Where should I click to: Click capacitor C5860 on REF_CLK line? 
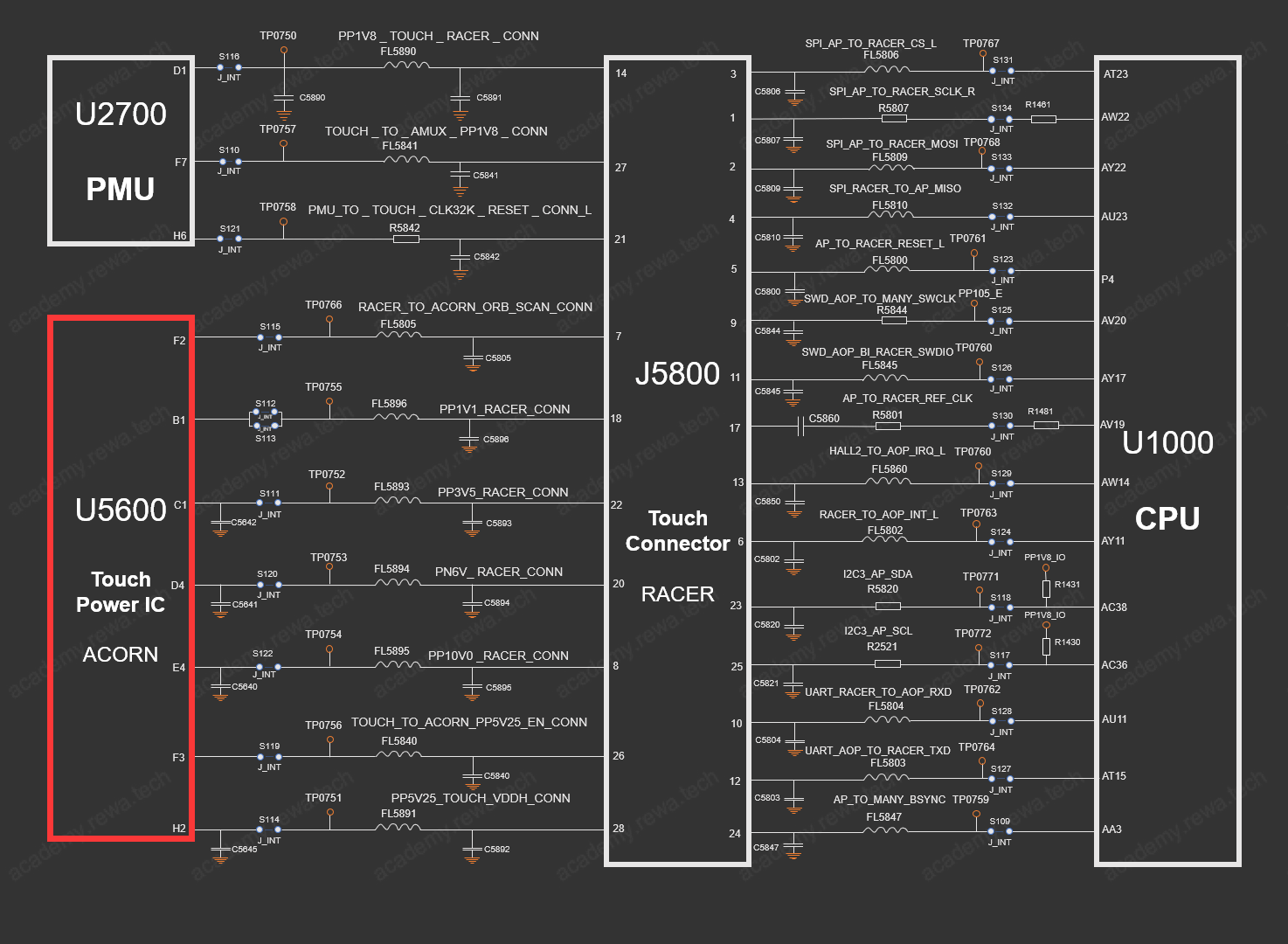[x=800, y=427]
